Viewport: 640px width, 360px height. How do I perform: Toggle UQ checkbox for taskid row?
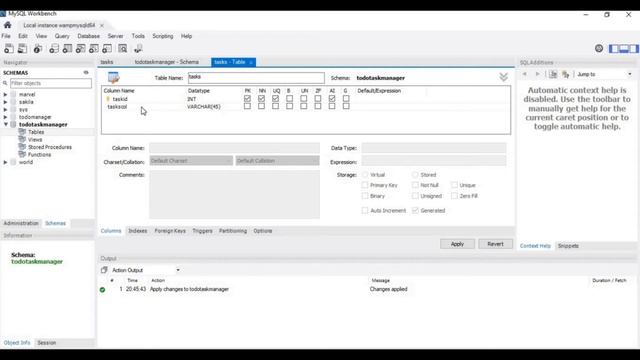click(276, 98)
